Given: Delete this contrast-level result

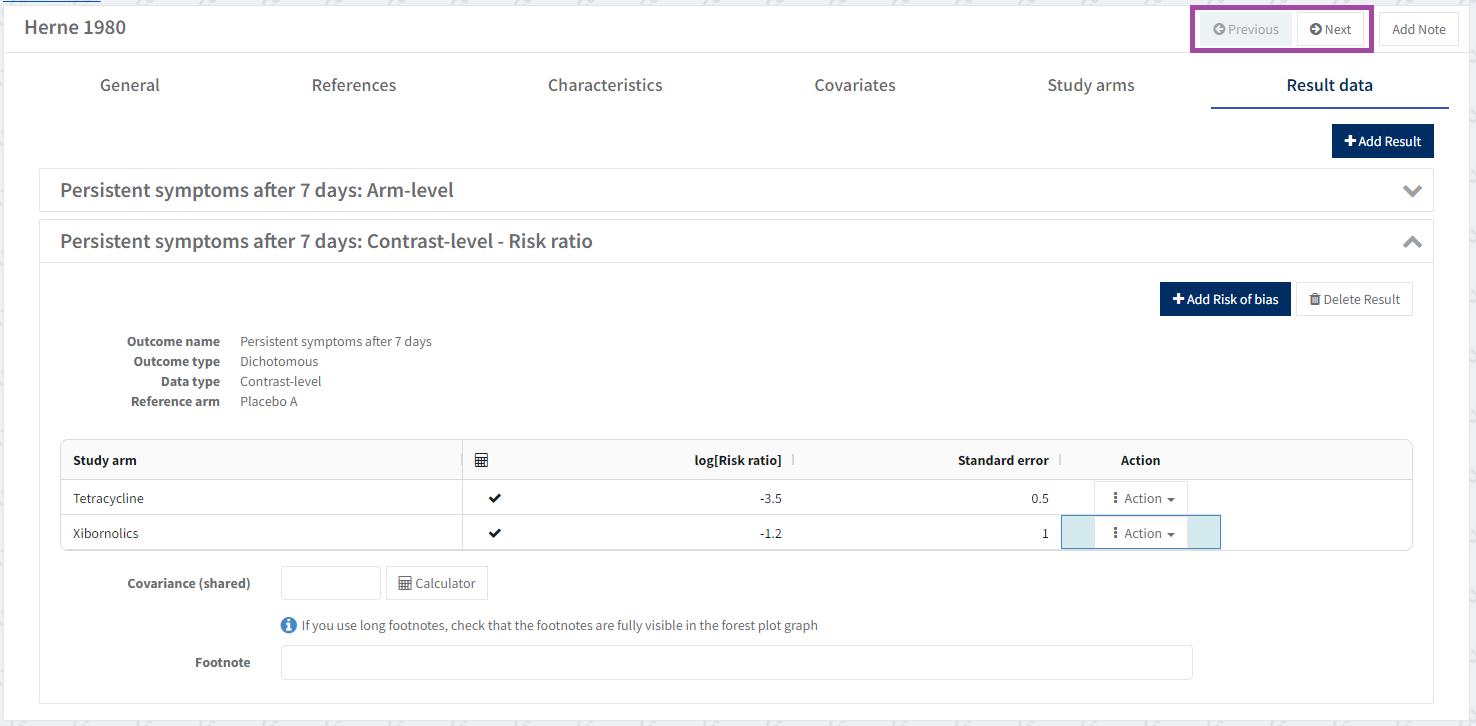Looking at the screenshot, I should point(1354,299).
